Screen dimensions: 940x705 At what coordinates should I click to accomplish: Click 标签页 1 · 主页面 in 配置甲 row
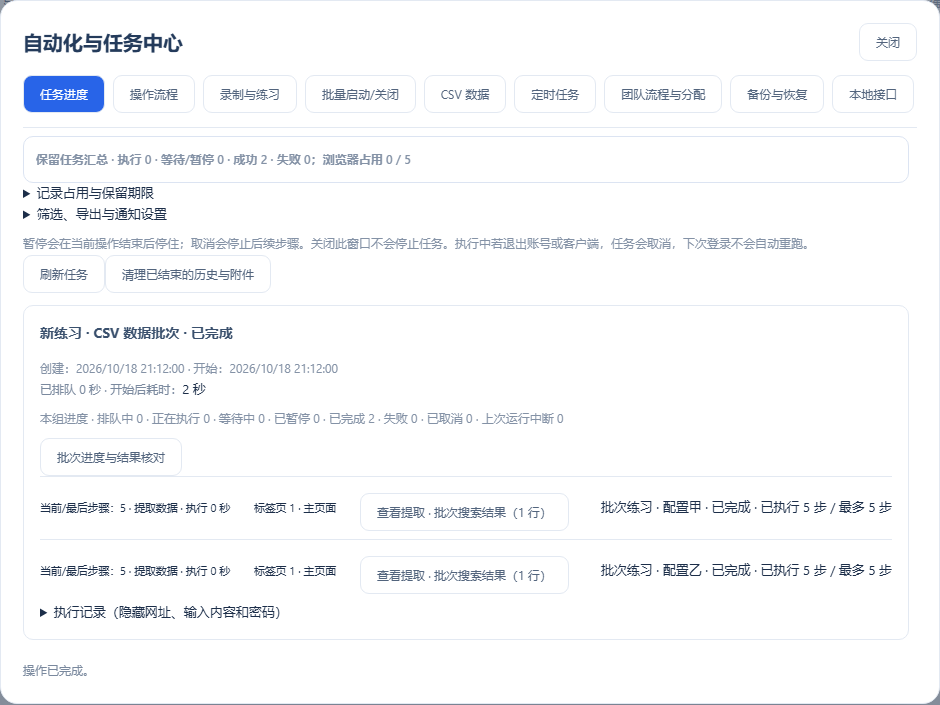(295, 508)
